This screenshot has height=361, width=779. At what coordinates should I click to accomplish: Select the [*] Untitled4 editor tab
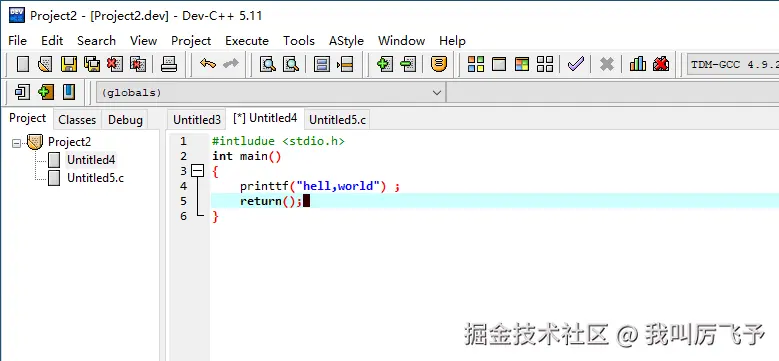point(265,118)
